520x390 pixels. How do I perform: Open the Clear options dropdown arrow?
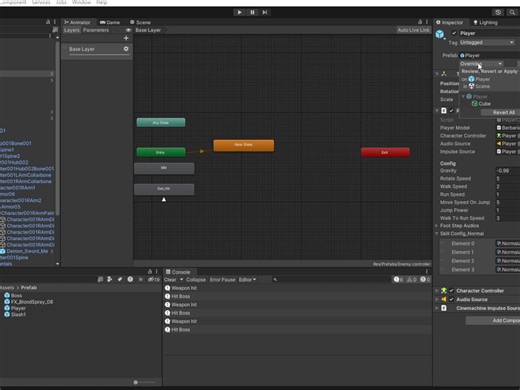181,280
